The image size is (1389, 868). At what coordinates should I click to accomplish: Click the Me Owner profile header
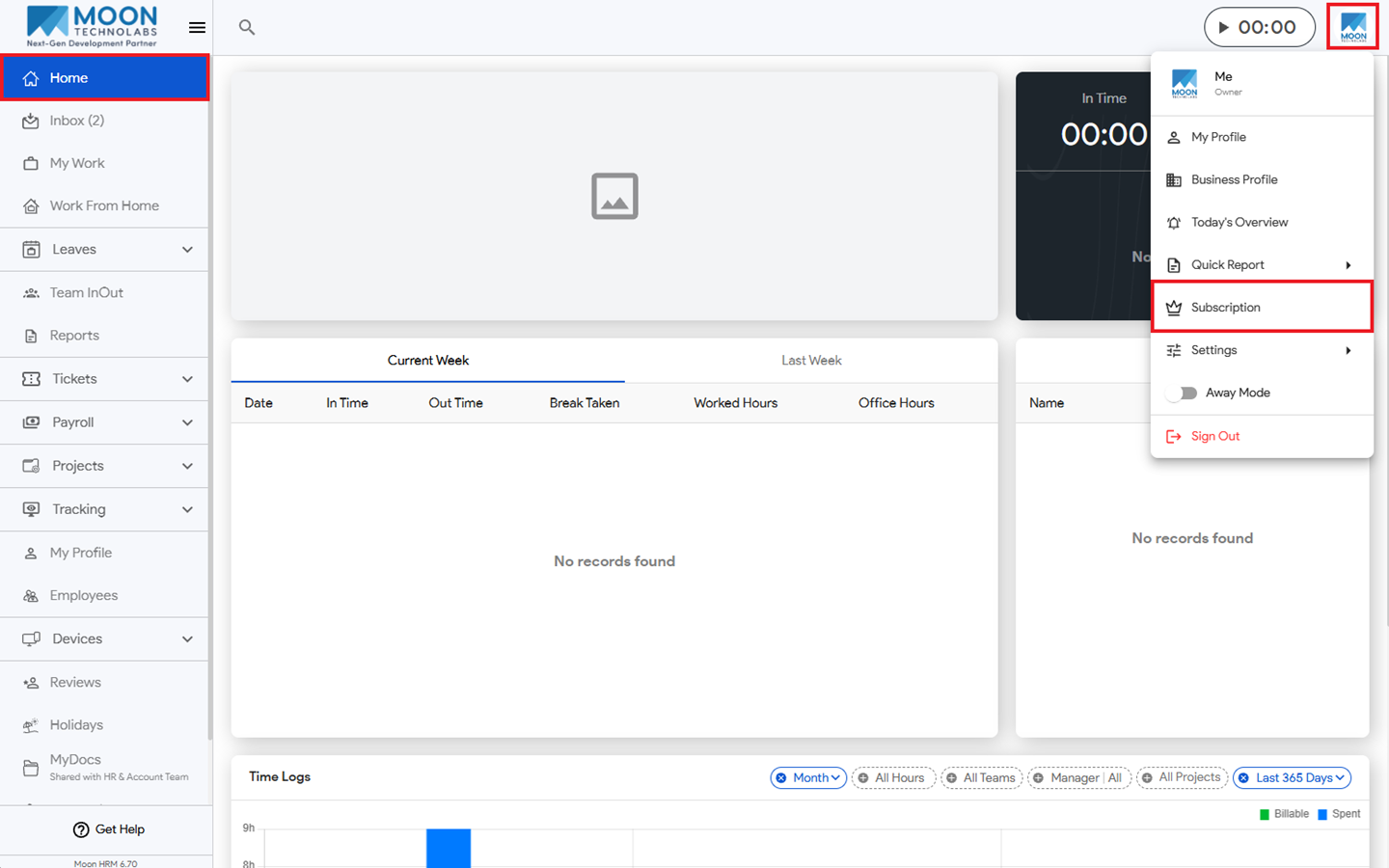(1262, 84)
